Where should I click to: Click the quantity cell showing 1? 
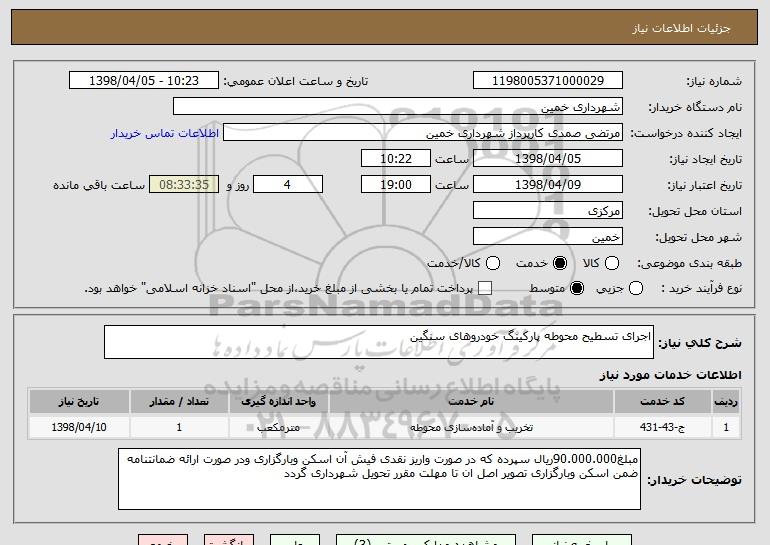coord(179,427)
